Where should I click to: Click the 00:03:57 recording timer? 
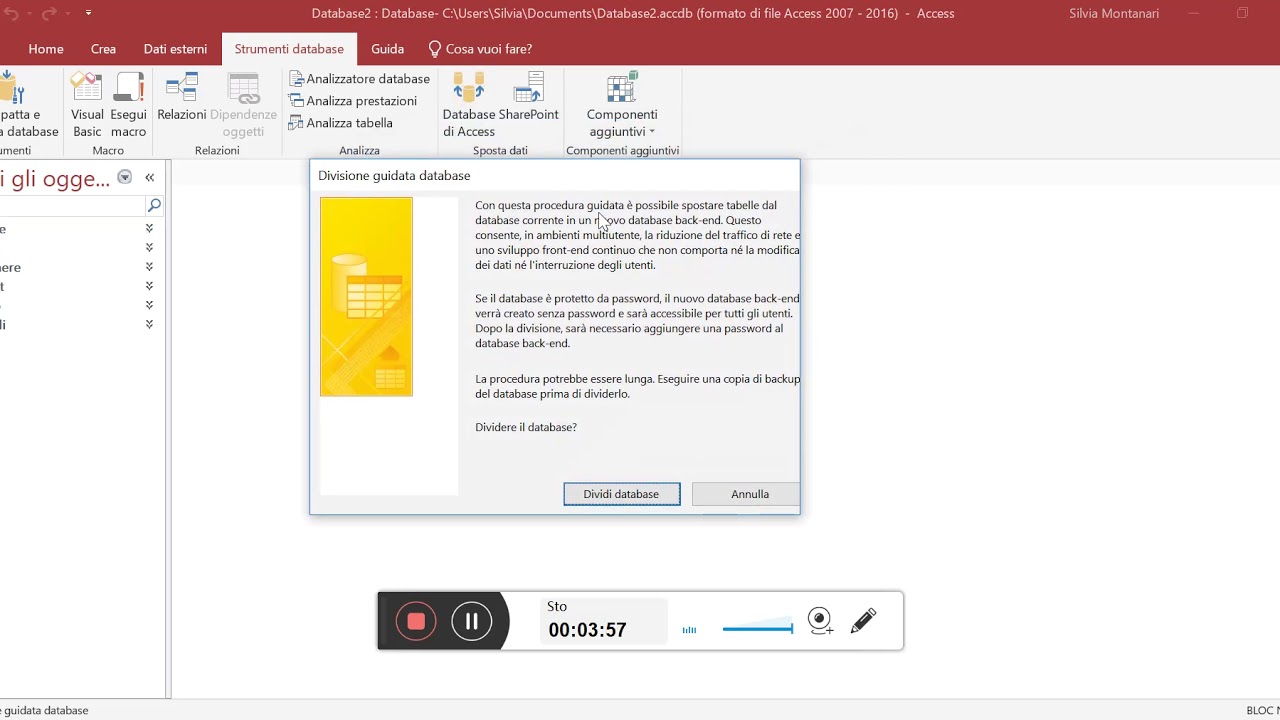(587, 630)
